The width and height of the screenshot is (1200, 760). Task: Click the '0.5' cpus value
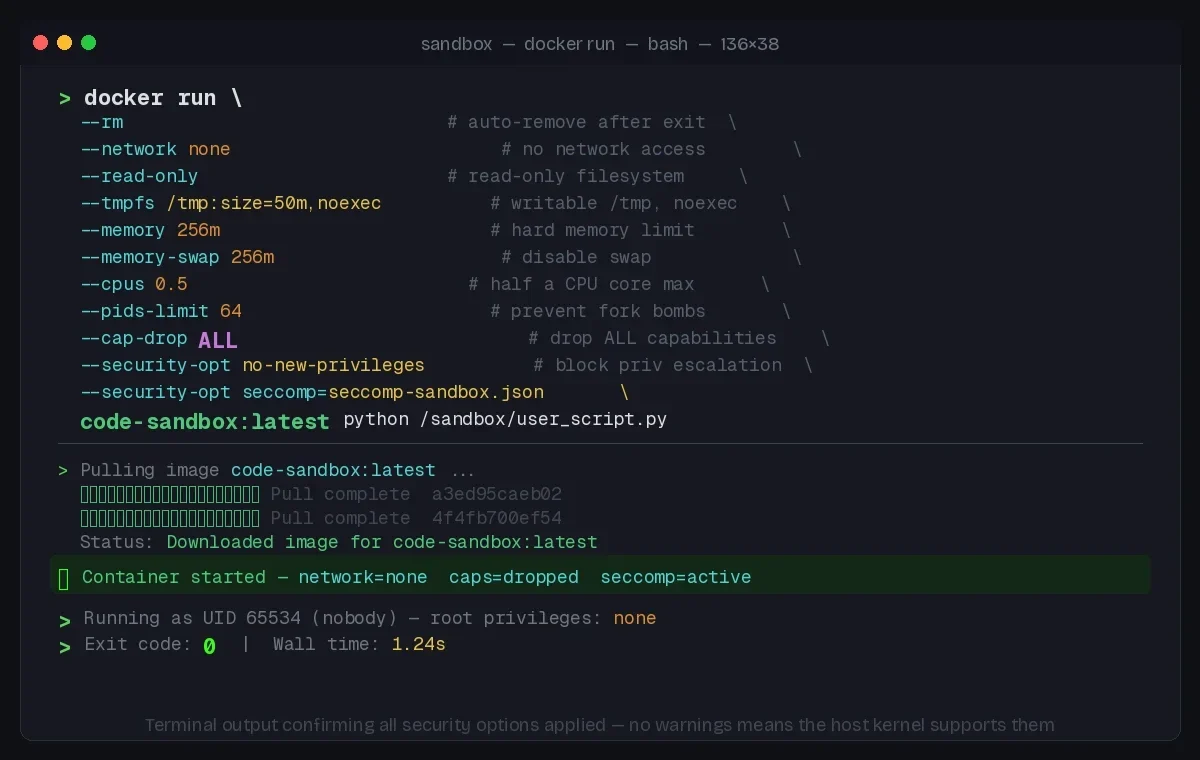[x=171, y=284]
